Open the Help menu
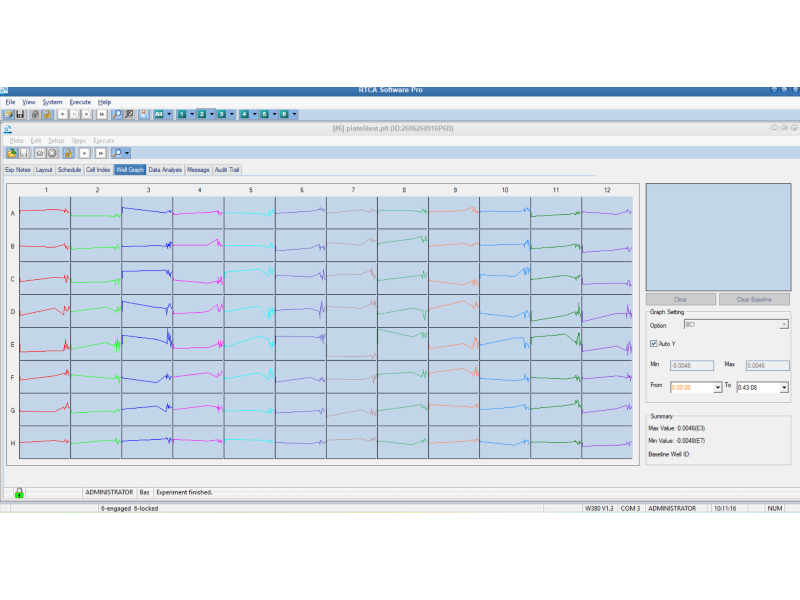The width and height of the screenshot is (800, 600). tap(105, 102)
